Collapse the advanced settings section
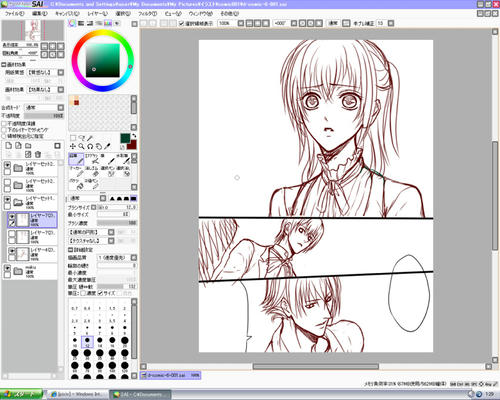Image resolution: width=500 pixels, height=400 pixels. [x=70, y=250]
